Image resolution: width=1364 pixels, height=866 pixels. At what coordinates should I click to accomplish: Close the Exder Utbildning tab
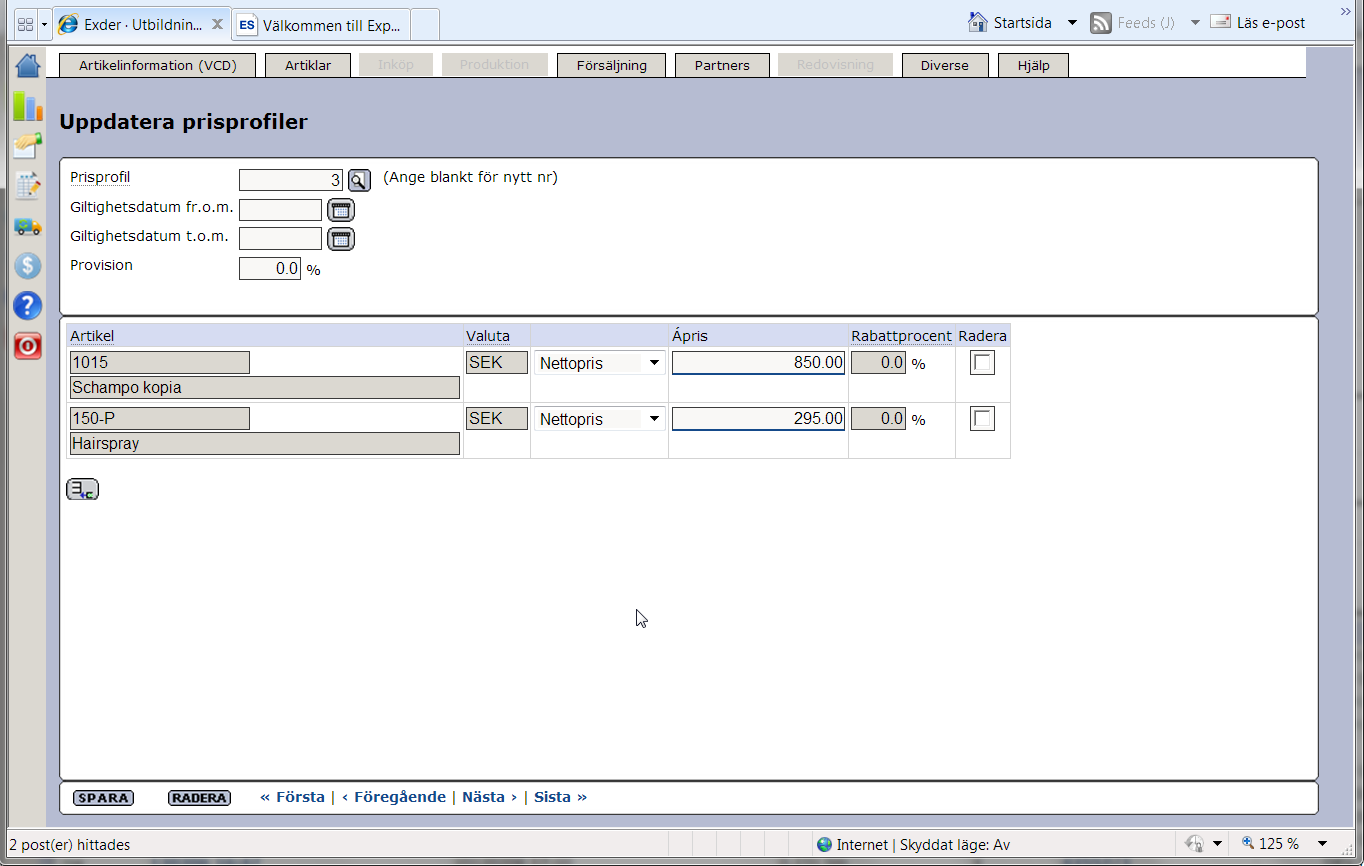218,24
